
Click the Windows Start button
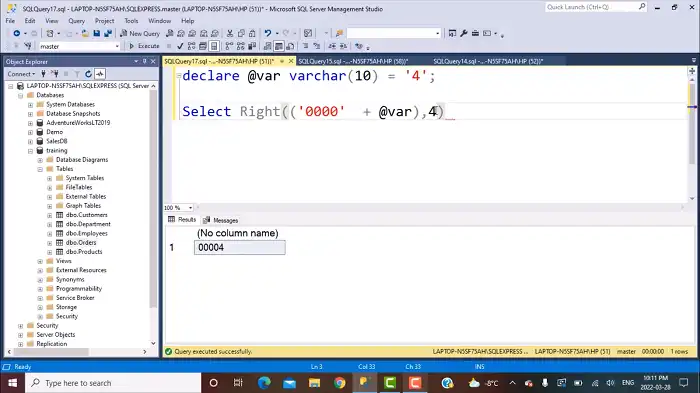(12, 383)
